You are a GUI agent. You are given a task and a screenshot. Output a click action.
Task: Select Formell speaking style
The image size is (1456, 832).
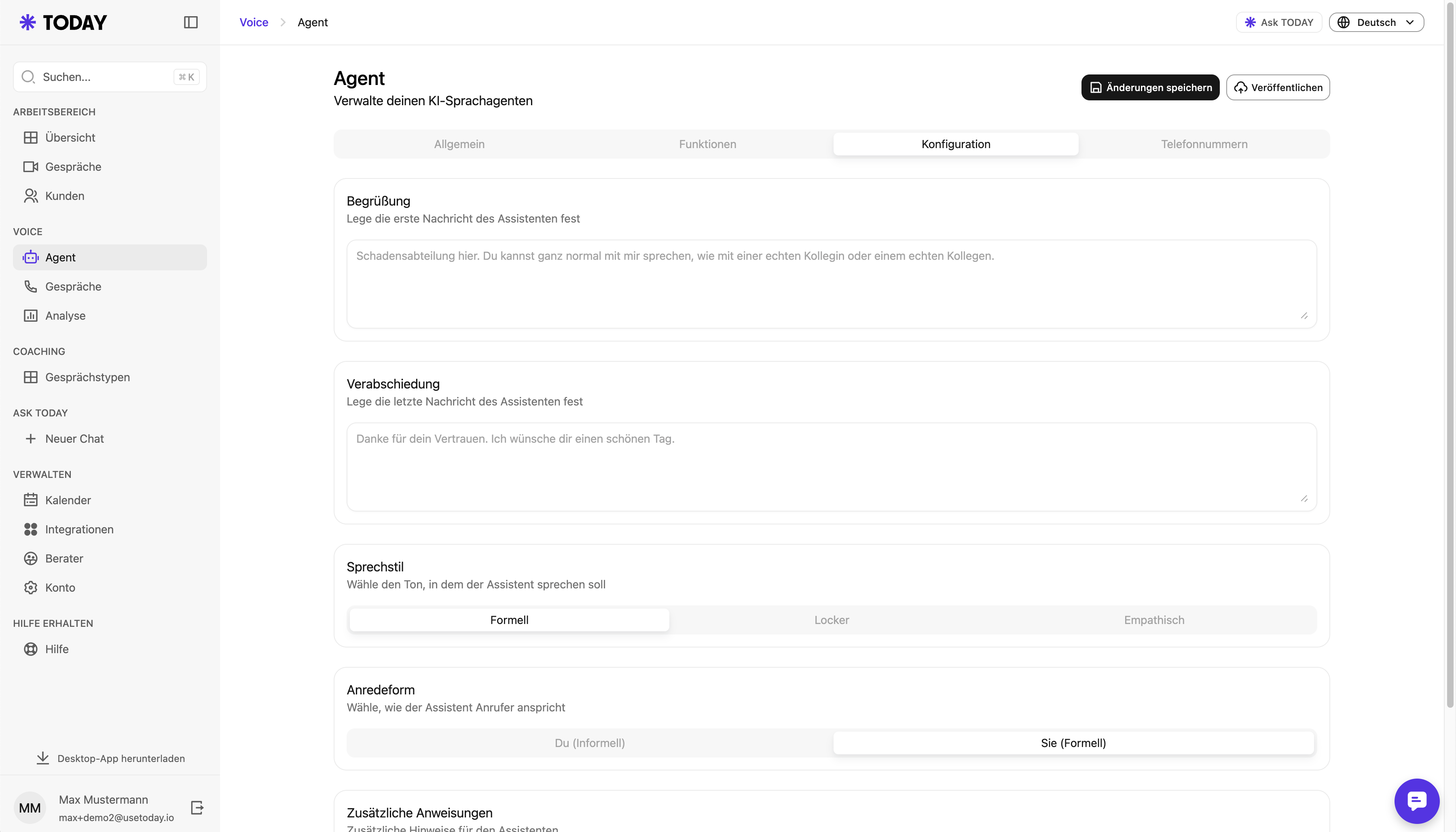click(509, 620)
